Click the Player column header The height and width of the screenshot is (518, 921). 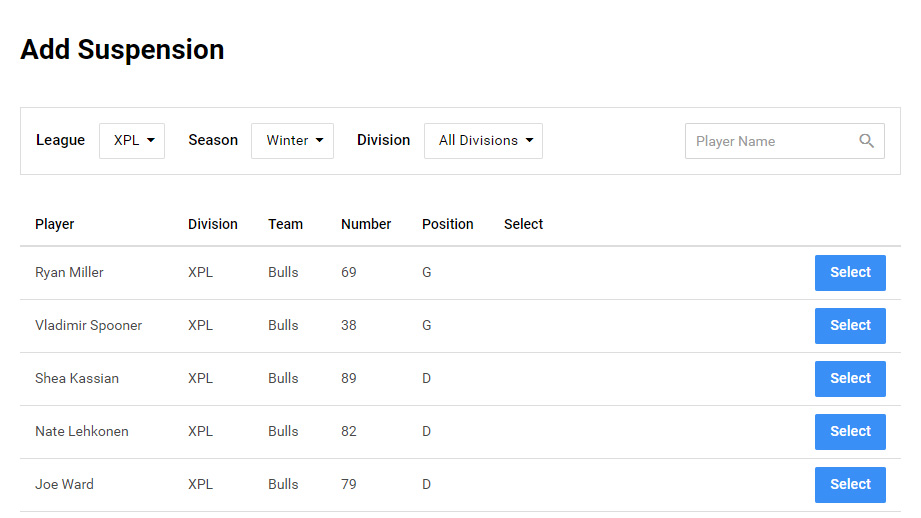tap(55, 224)
